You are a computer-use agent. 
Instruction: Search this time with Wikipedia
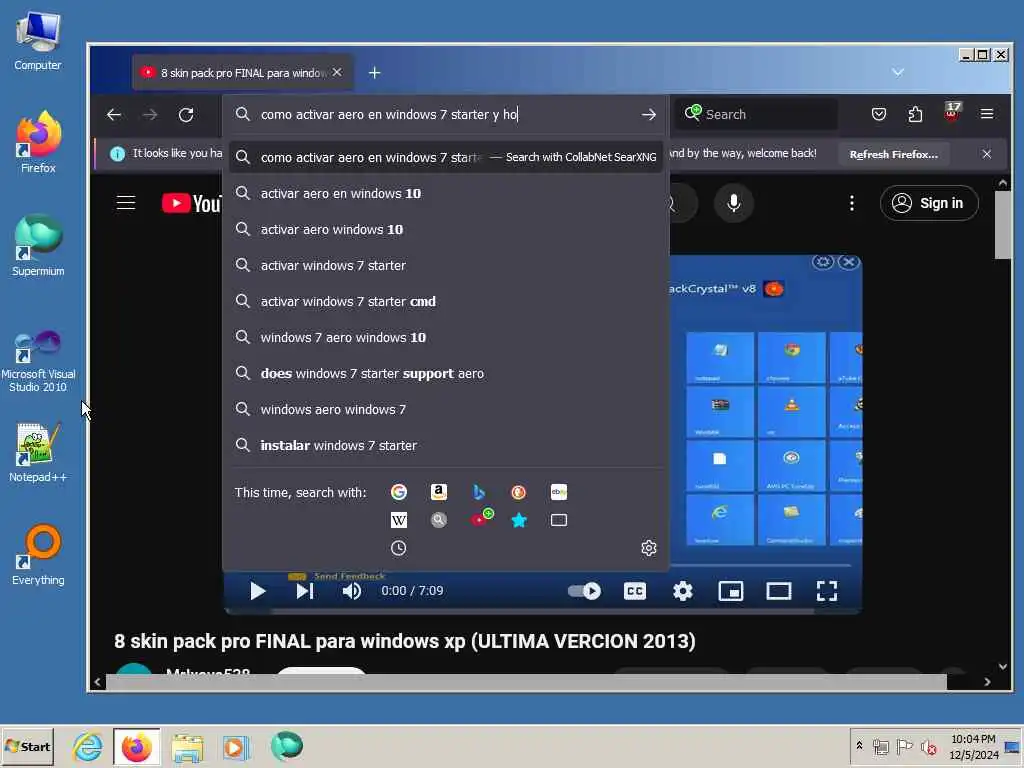coord(398,520)
